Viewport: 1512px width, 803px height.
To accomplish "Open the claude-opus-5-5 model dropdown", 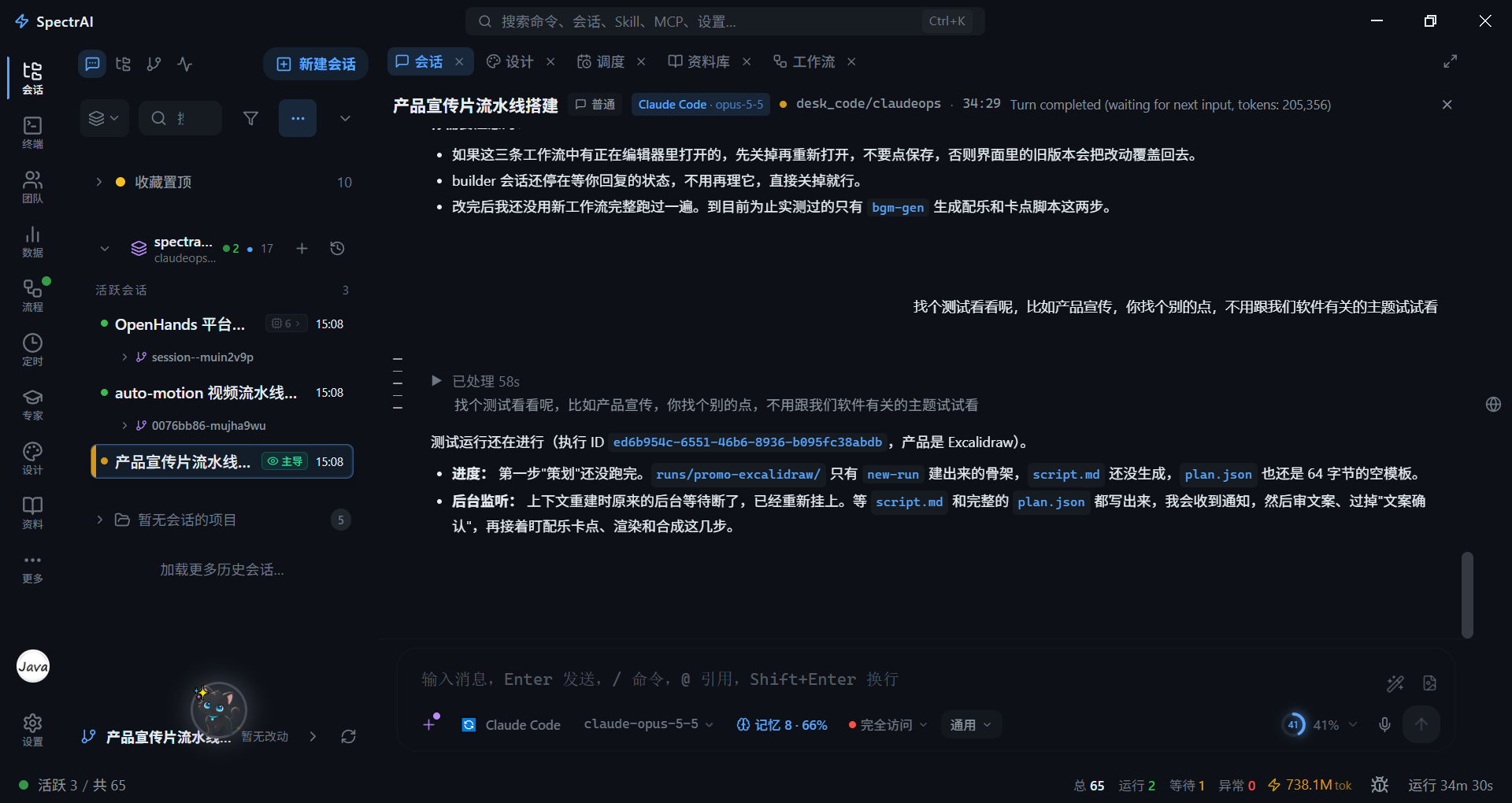I will pyautogui.click(x=648, y=724).
